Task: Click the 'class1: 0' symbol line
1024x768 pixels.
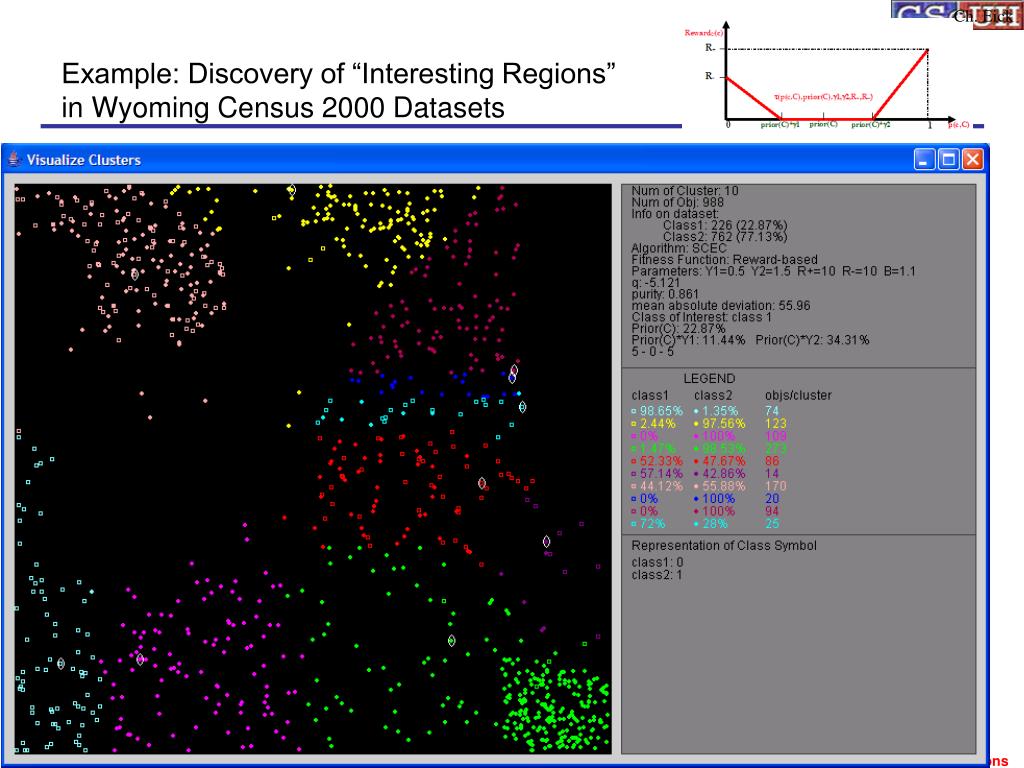Action: coord(658,562)
